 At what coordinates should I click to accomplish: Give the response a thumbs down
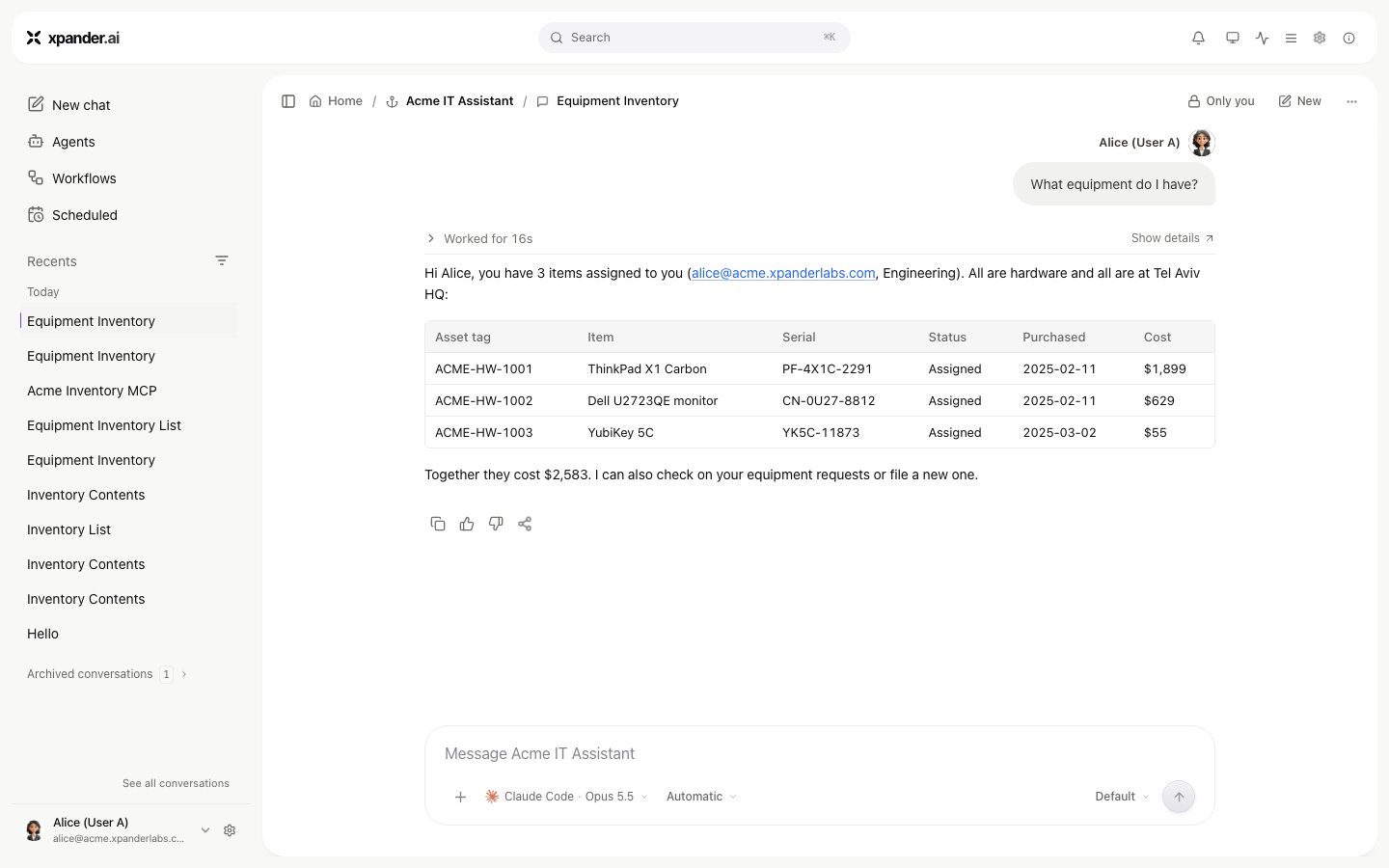click(496, 524)
